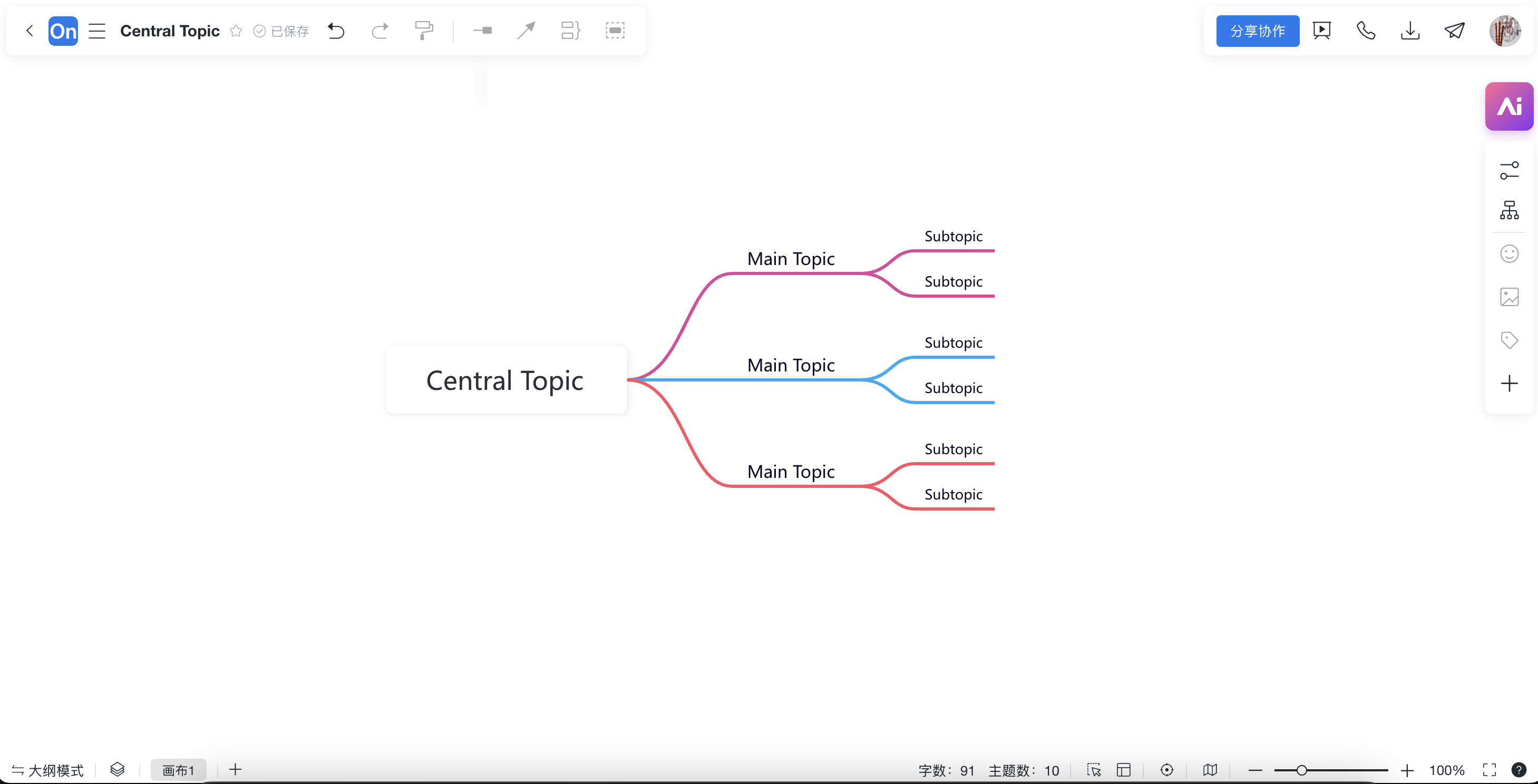Image resolution: width=1538 pixels, height=784 pixels.
Task: Insert a summary bracket
Action: point(570,31)
